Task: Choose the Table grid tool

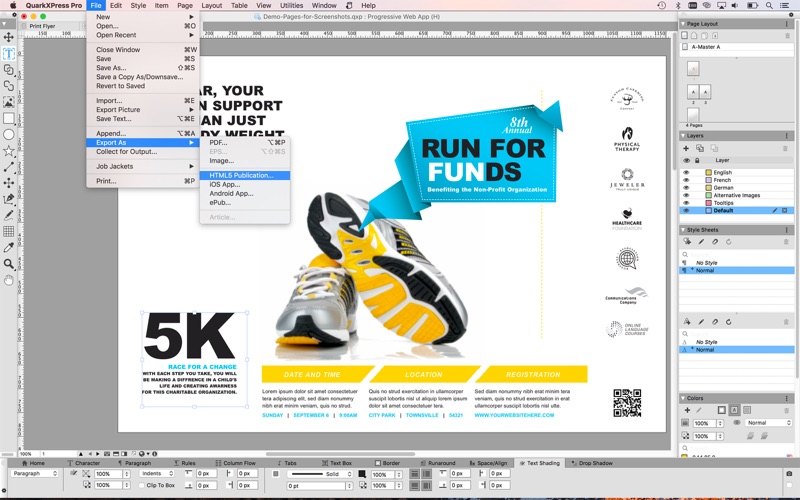Action: (x=9, y=231)
